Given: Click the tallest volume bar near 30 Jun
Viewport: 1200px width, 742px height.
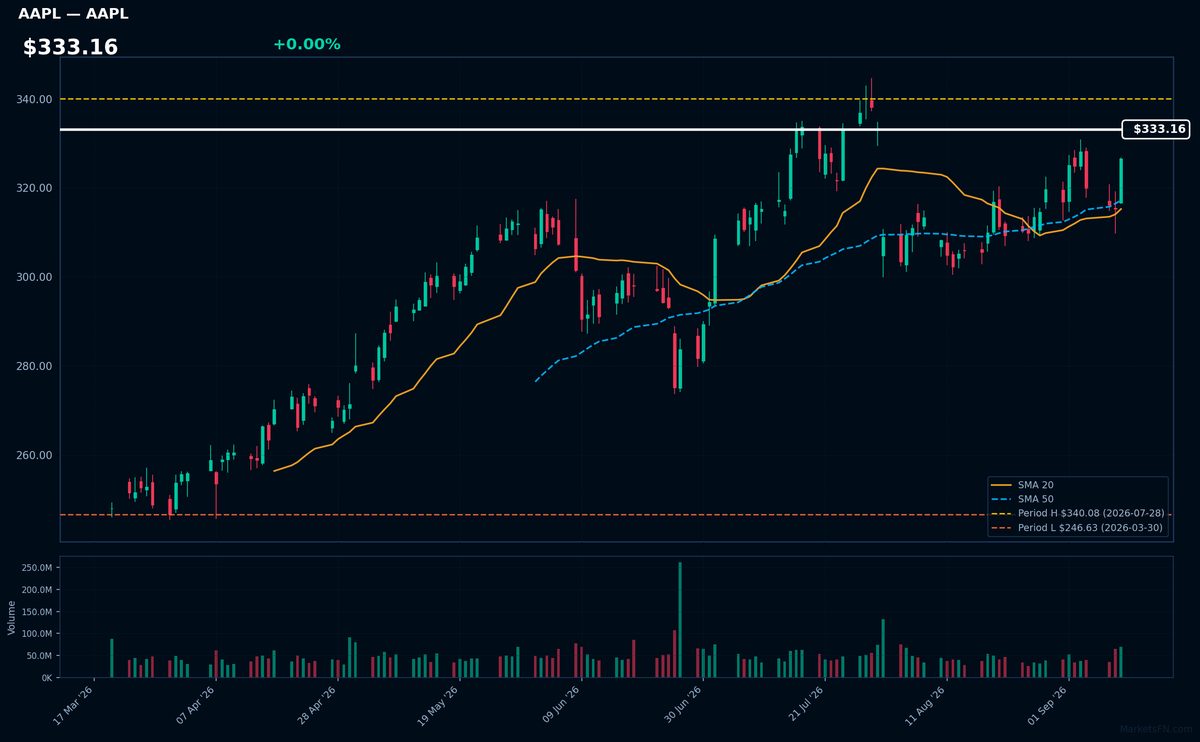Looking at the screenshot, I should pos(680,619).
